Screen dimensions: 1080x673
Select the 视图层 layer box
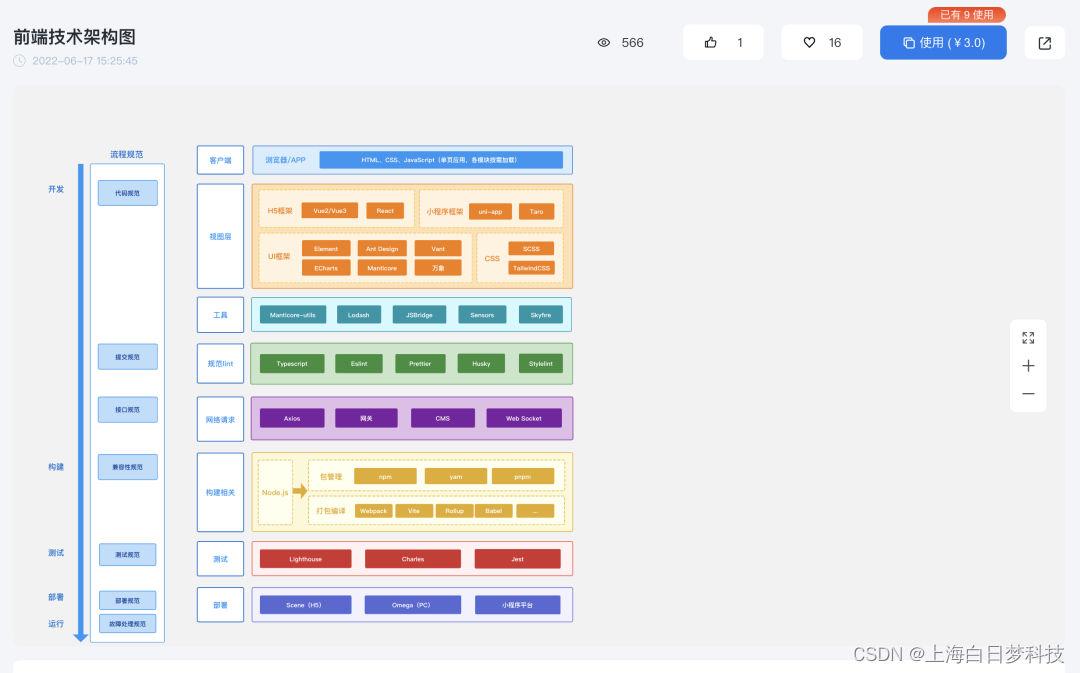(220, 236)
